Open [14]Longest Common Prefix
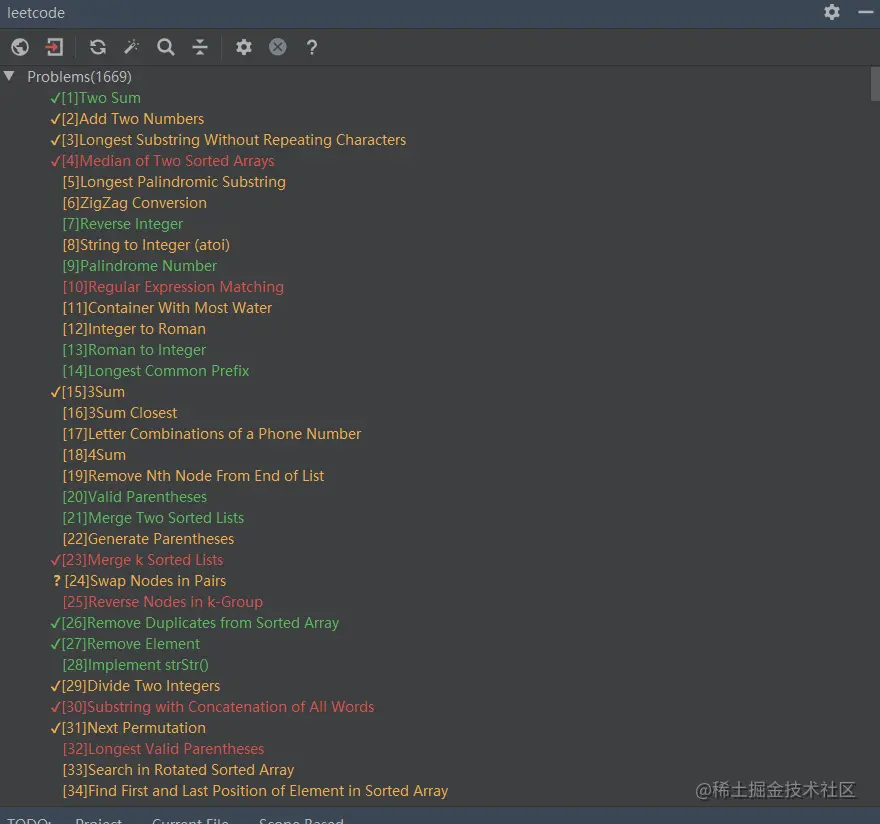This screenshot has height=824, width=880. [x=156, y=371]
